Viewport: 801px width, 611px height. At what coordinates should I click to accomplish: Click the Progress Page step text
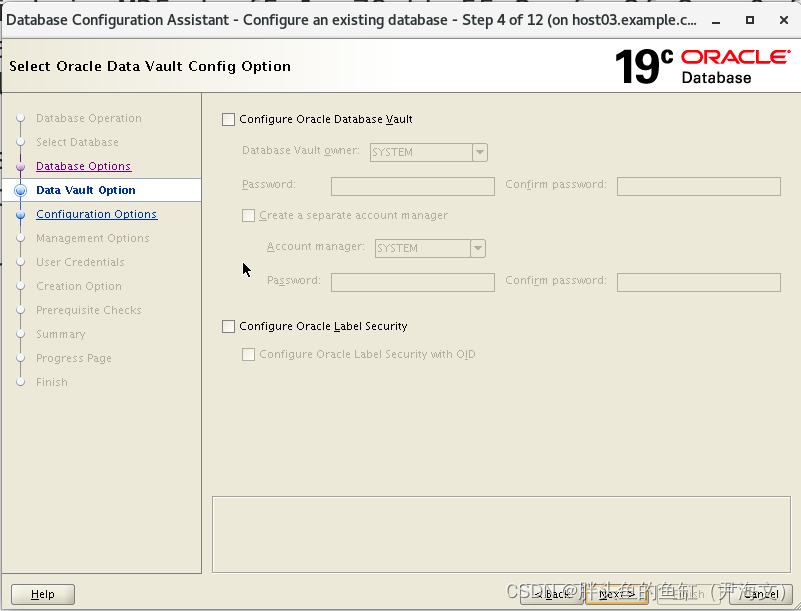74,358
